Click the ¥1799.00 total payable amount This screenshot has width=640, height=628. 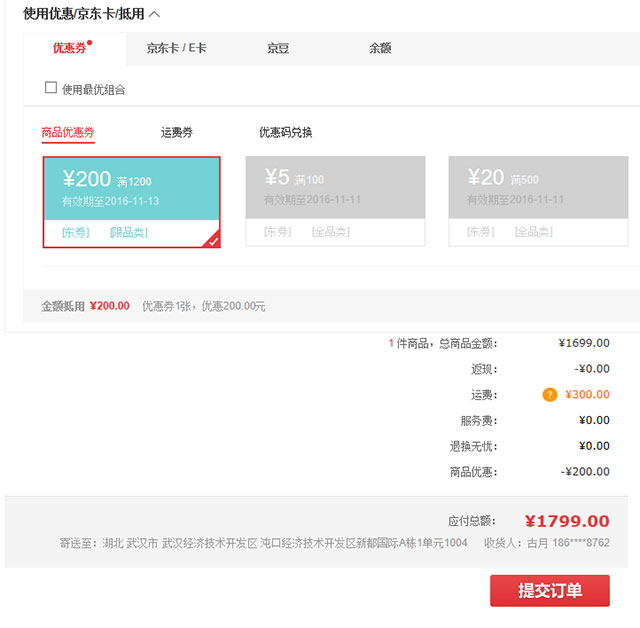tap(567, 521)
